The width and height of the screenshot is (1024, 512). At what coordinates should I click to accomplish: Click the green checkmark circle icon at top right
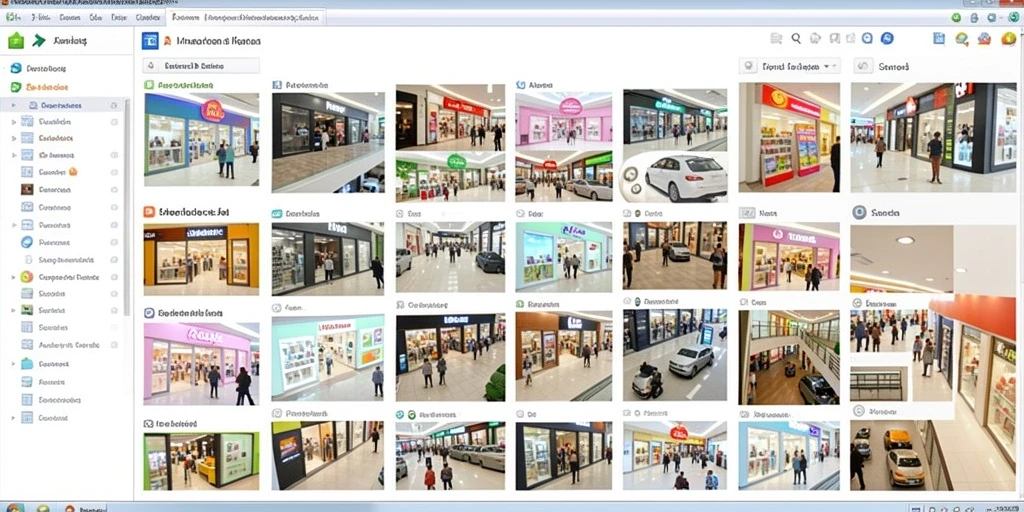(x=957, y=18)
